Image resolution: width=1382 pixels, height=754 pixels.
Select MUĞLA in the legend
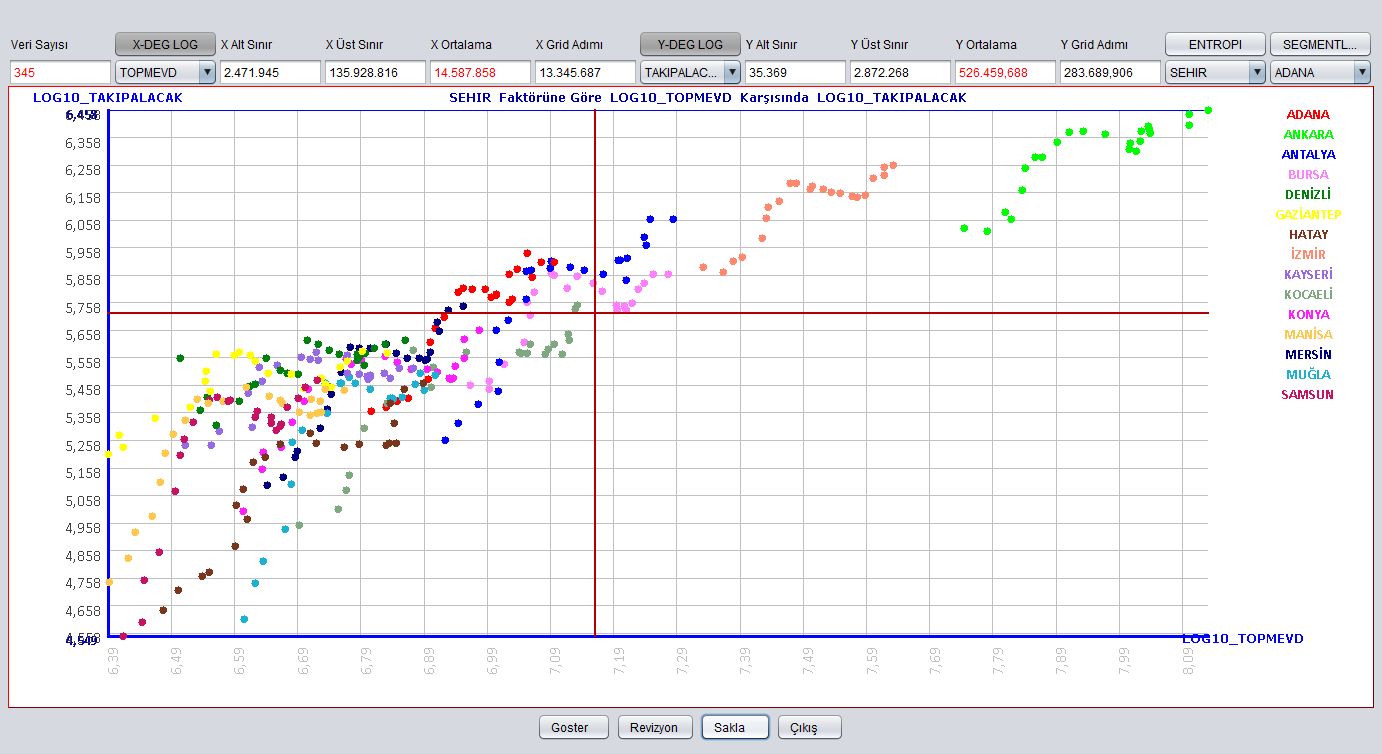click(1308, 374)
